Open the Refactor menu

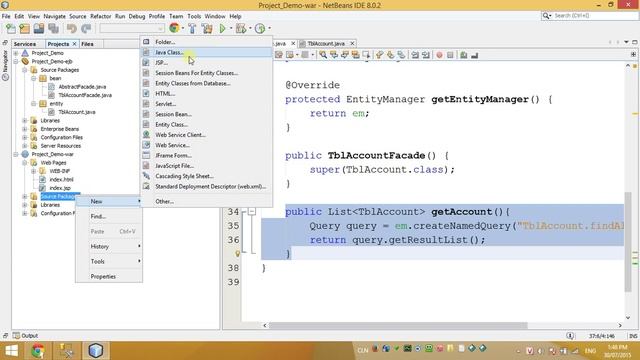[100, 16]
